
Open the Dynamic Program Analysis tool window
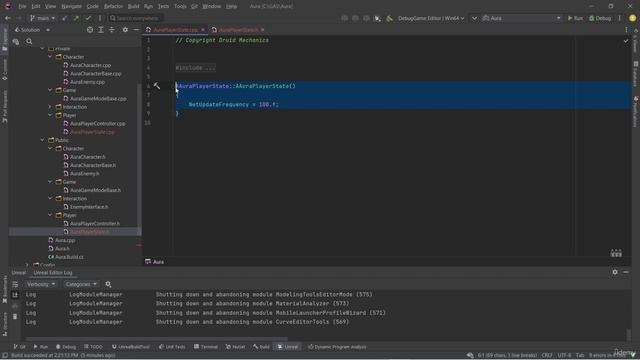pyautogui.click(x=337, y=347)
